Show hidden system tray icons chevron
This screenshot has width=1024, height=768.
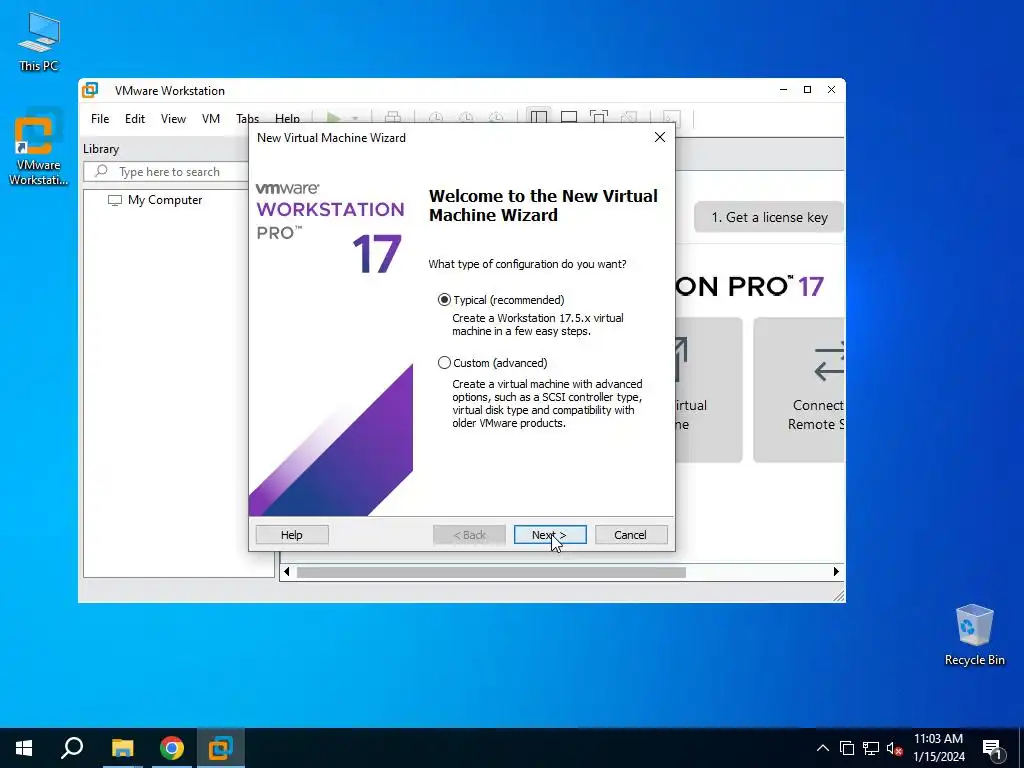click(823, 748)
